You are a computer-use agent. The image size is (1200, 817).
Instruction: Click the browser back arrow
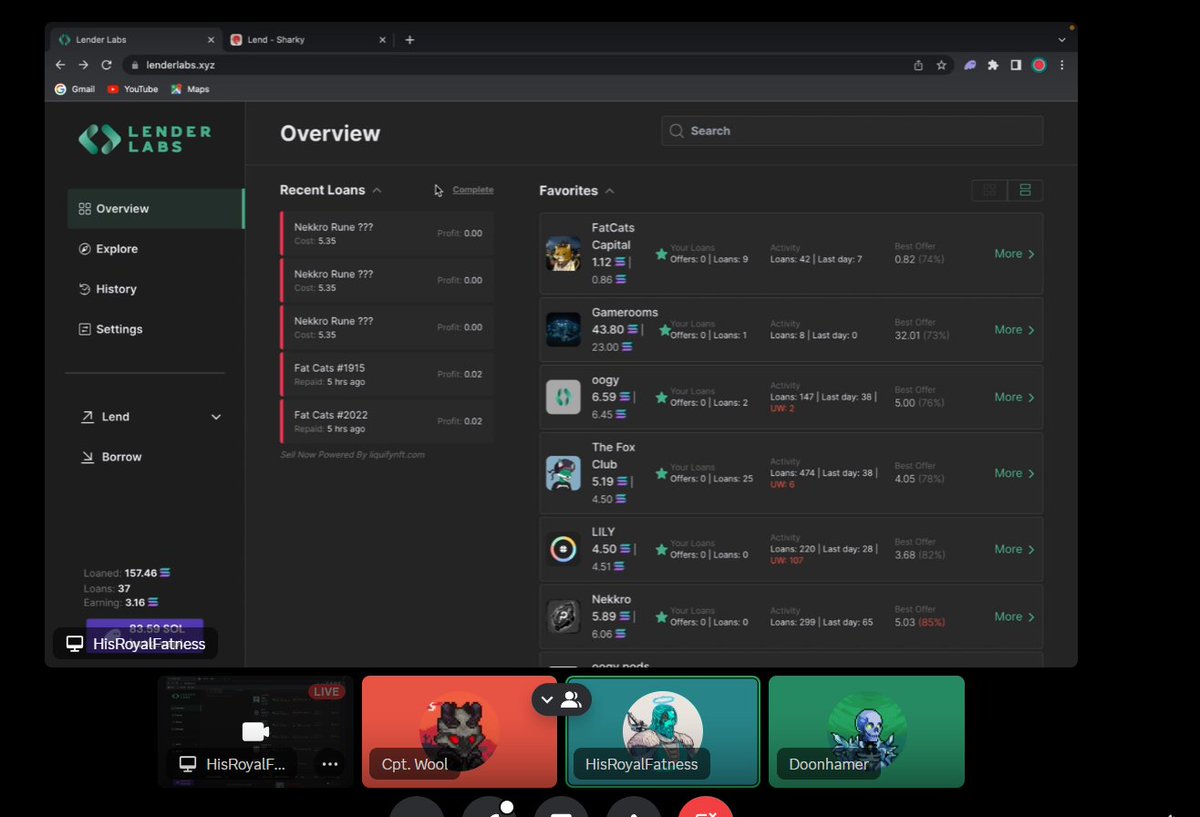[60, 65]
